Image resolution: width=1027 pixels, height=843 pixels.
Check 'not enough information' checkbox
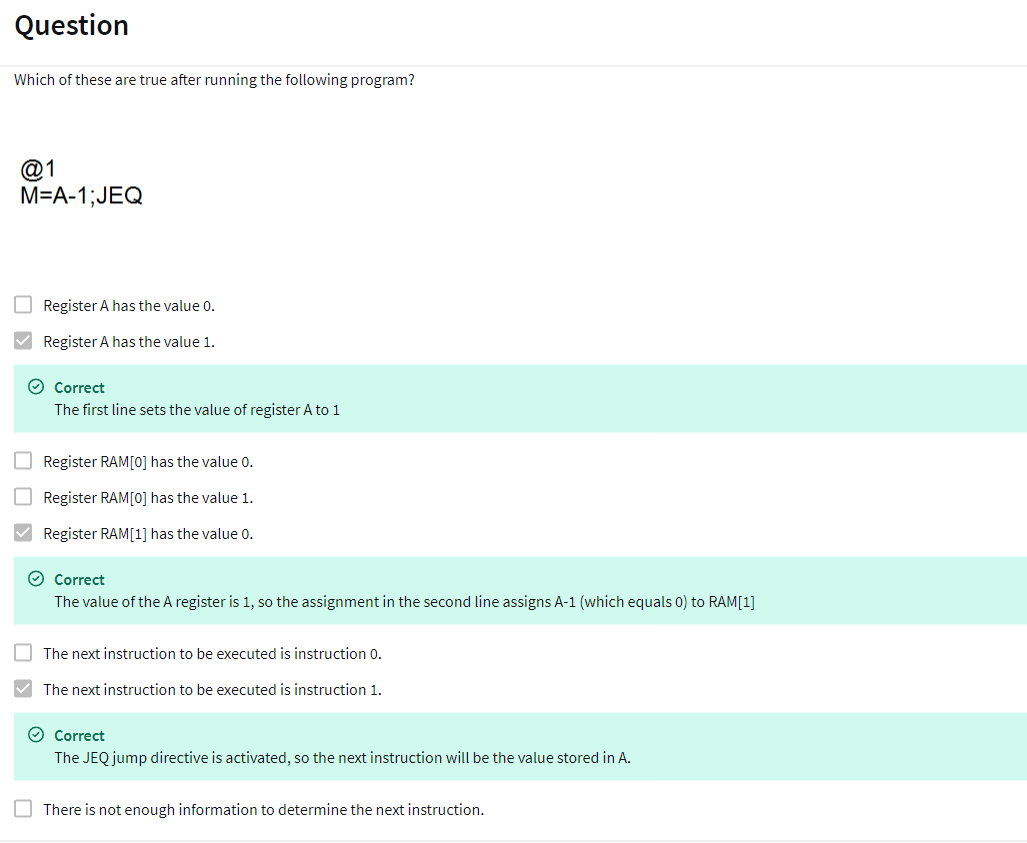(23, 808)
